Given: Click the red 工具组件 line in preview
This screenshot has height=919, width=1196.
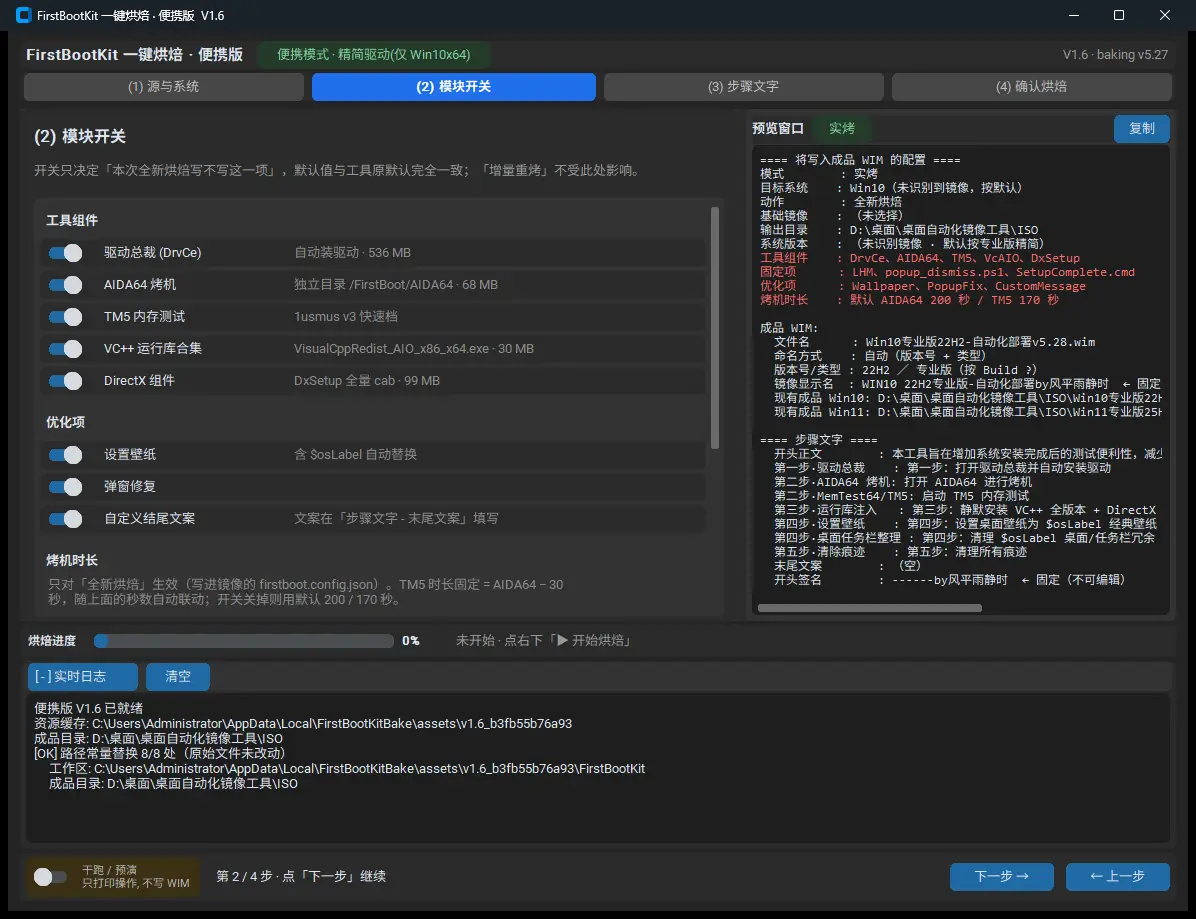Looking at the screenshot, I should pyautogui.click(x=920, y=258).
